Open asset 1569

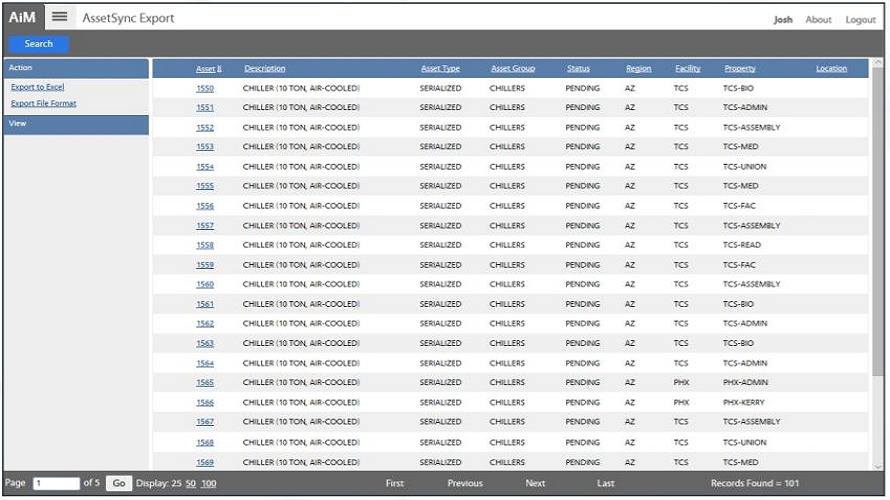tap(205, 463)
